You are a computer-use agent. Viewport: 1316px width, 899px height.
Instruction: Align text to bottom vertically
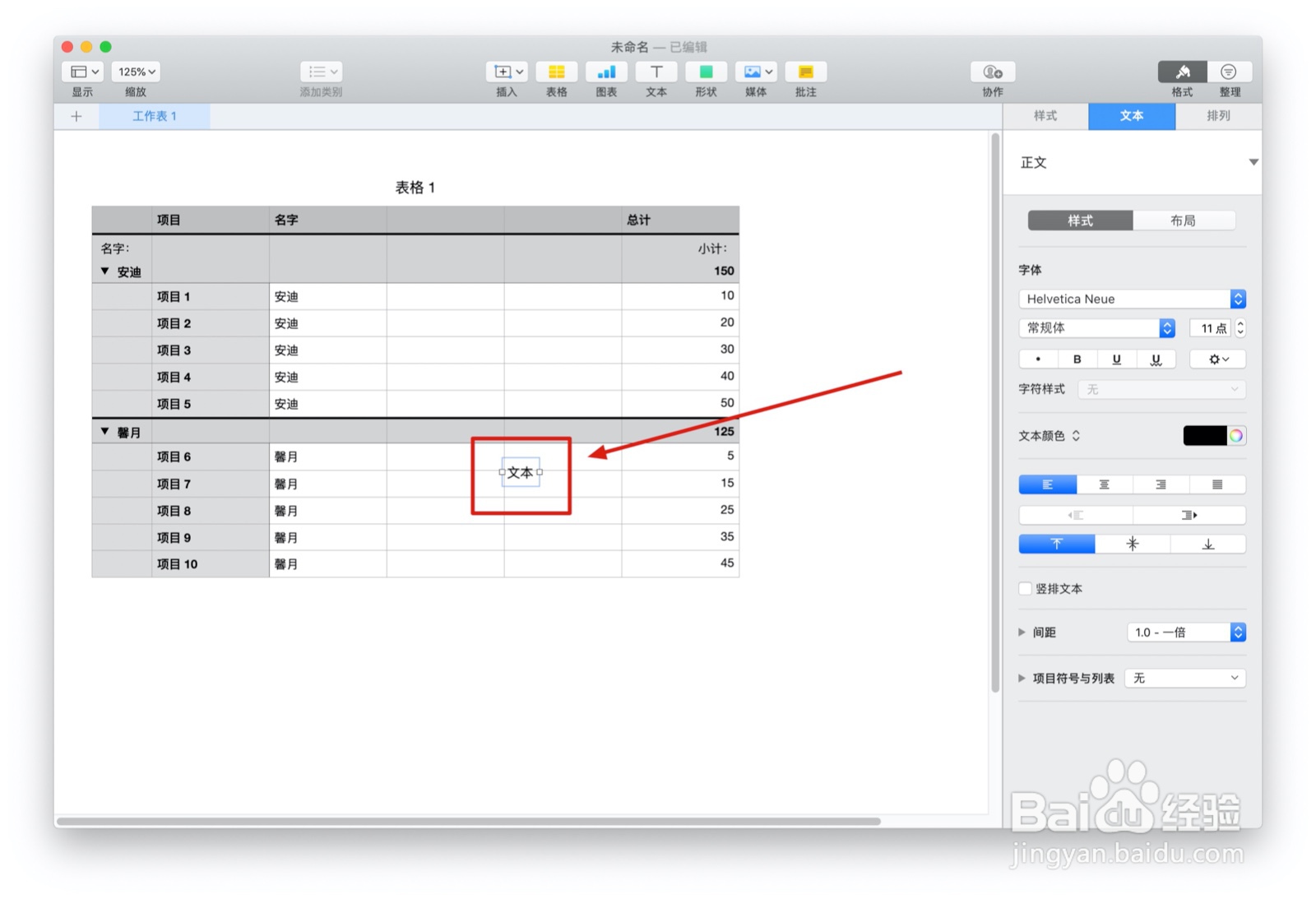pos(1208,544)
